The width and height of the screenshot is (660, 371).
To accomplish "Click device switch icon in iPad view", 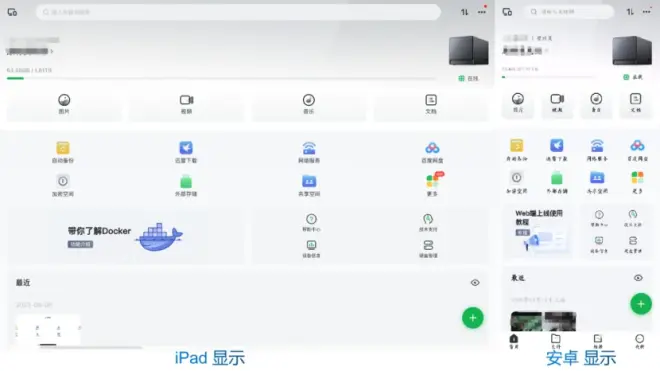I will [x=12, y=12].
